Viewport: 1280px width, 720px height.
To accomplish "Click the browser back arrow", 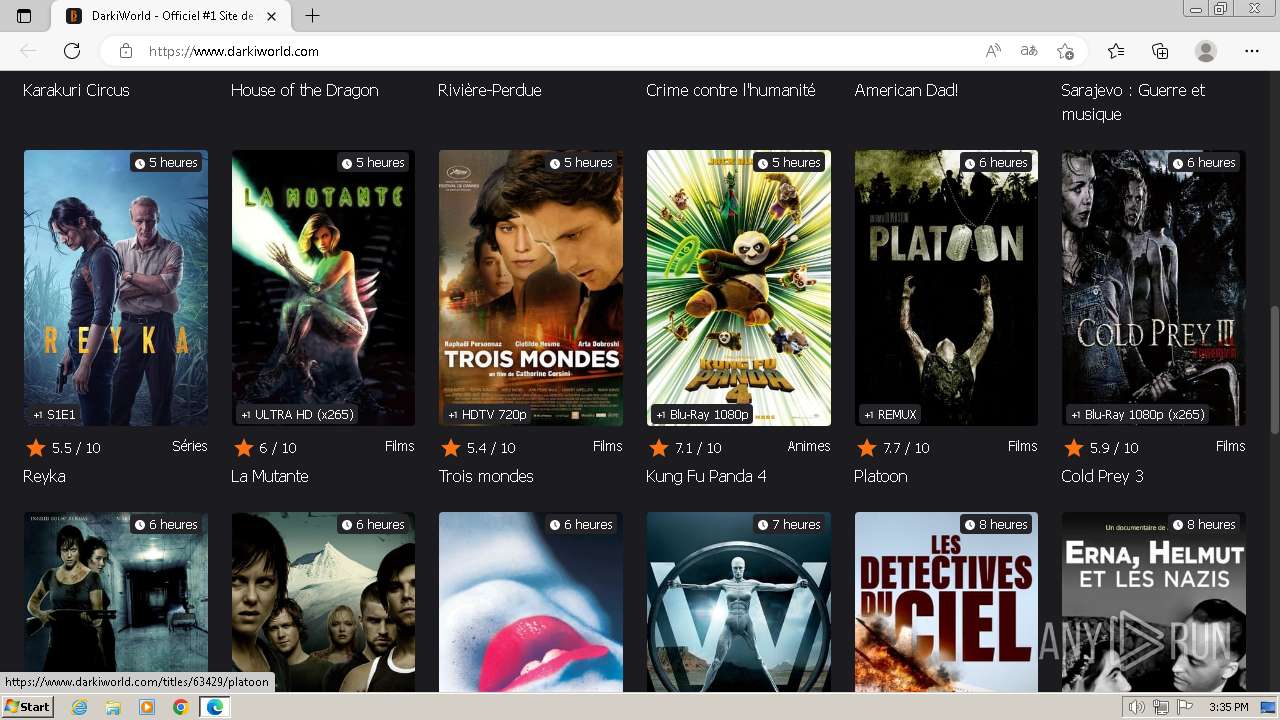I will coord(28,51).
